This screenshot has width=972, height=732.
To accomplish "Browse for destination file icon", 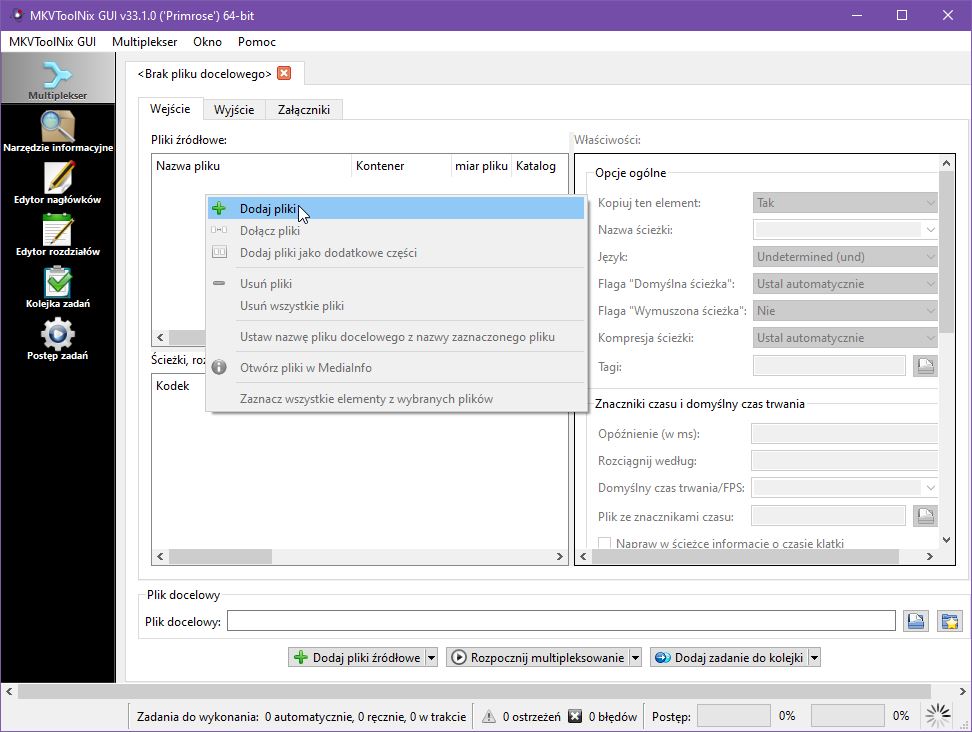I will point(916,620).
